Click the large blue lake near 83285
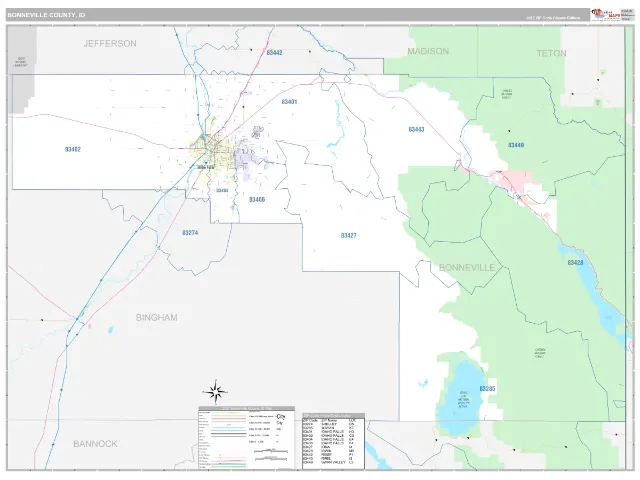 point(460,399)
